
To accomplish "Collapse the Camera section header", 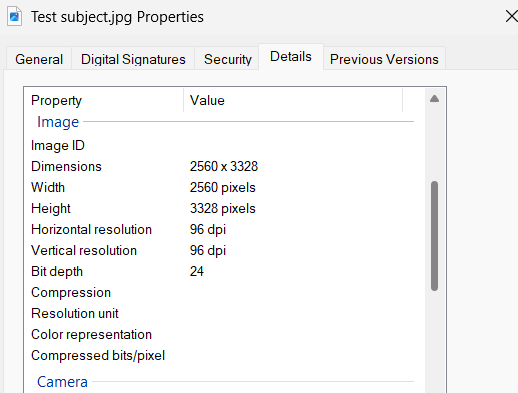I will pos(62,382).
